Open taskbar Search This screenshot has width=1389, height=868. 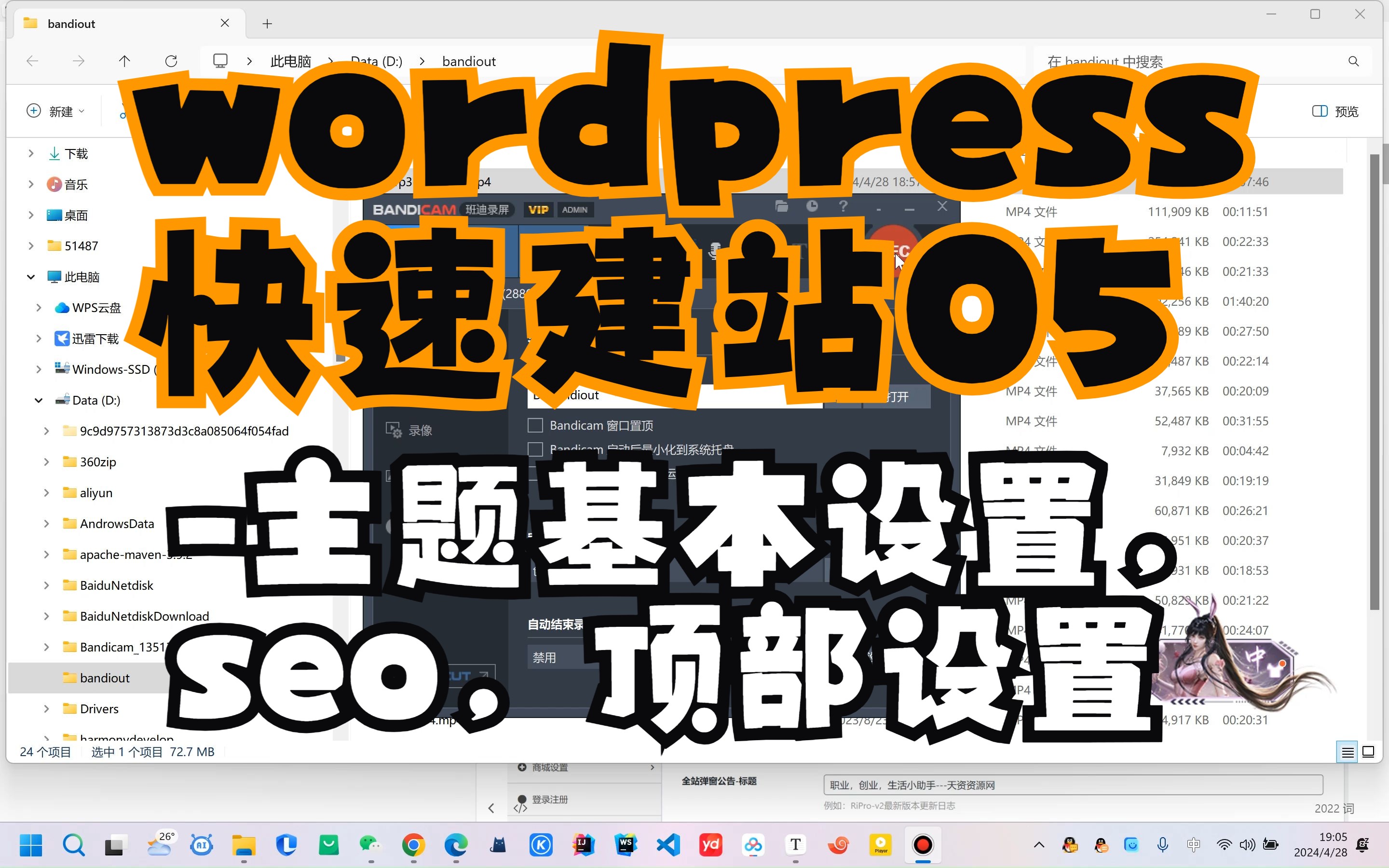[73, 845]
